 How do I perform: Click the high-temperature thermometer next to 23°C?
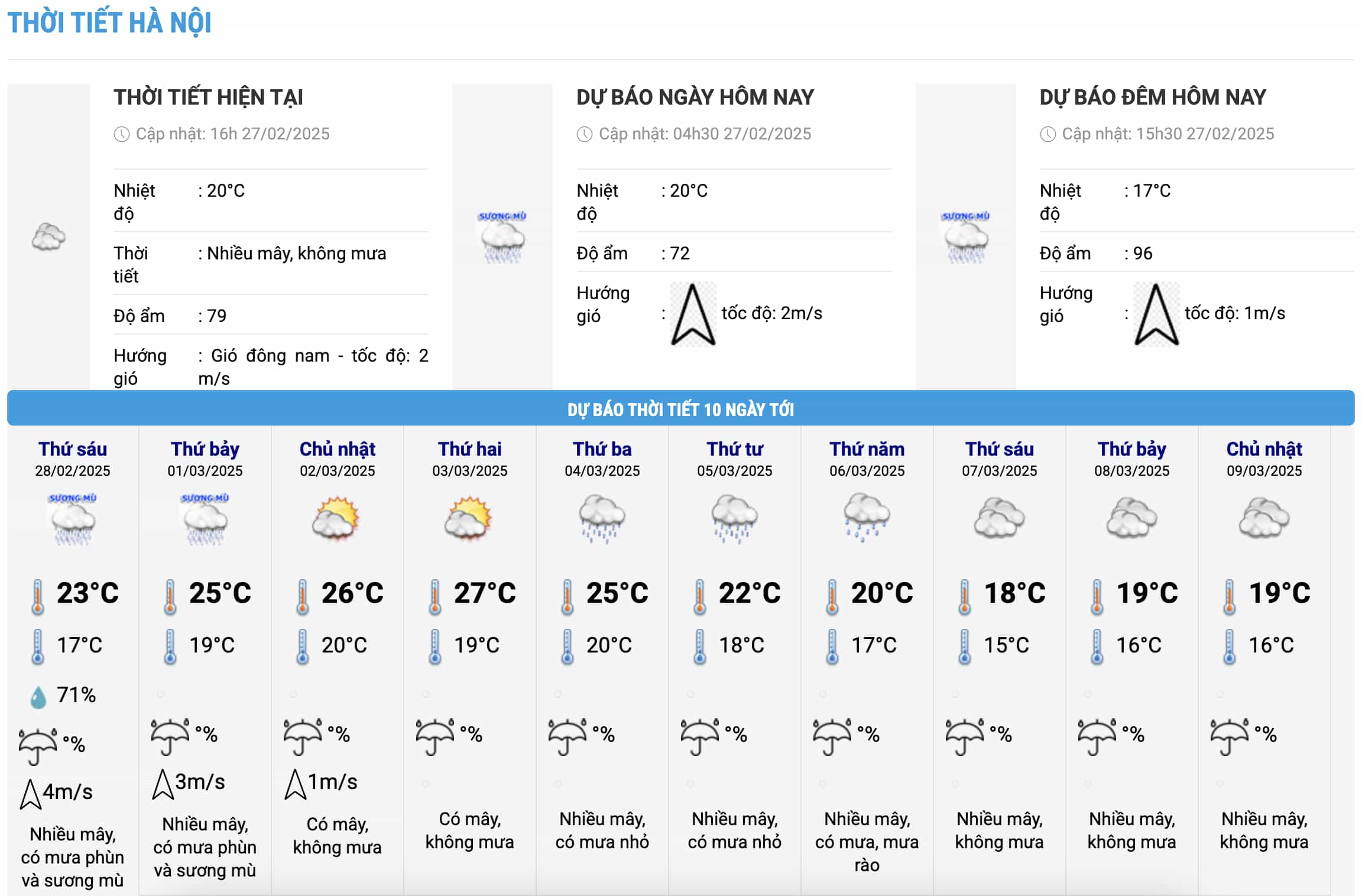[38, 597]
